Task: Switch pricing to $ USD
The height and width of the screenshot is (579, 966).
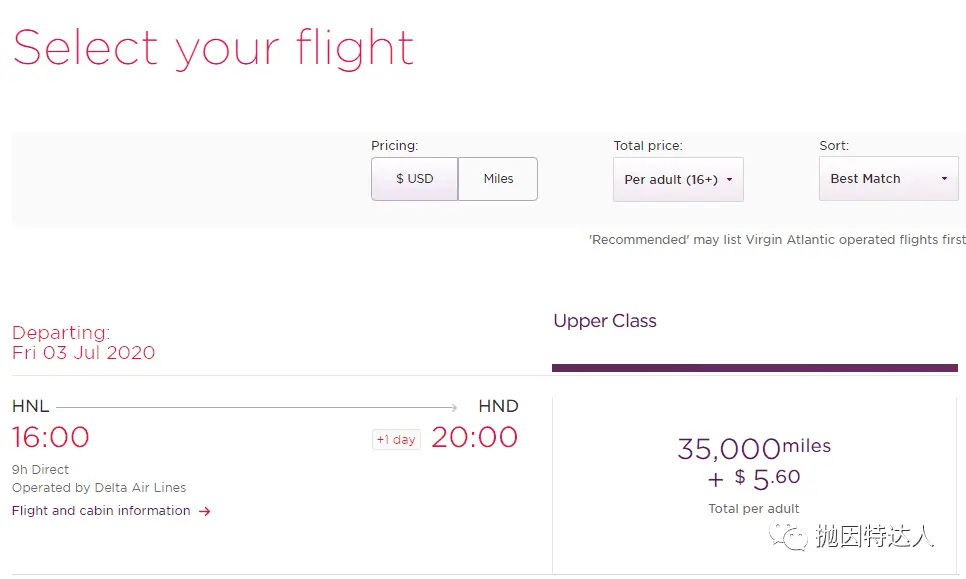Action: click(415, 179)
